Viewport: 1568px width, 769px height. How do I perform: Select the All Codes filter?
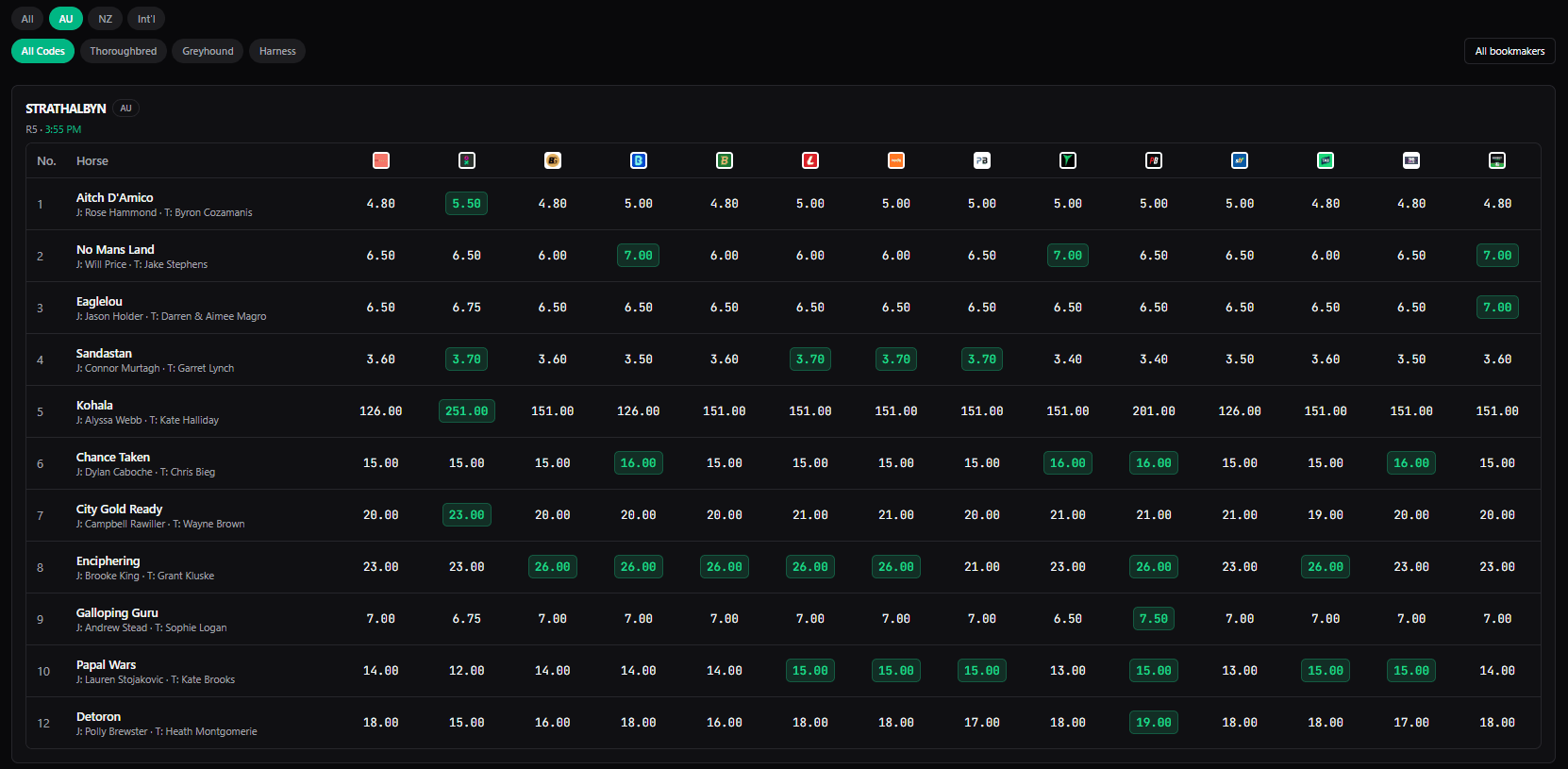[x=43, y=51]
